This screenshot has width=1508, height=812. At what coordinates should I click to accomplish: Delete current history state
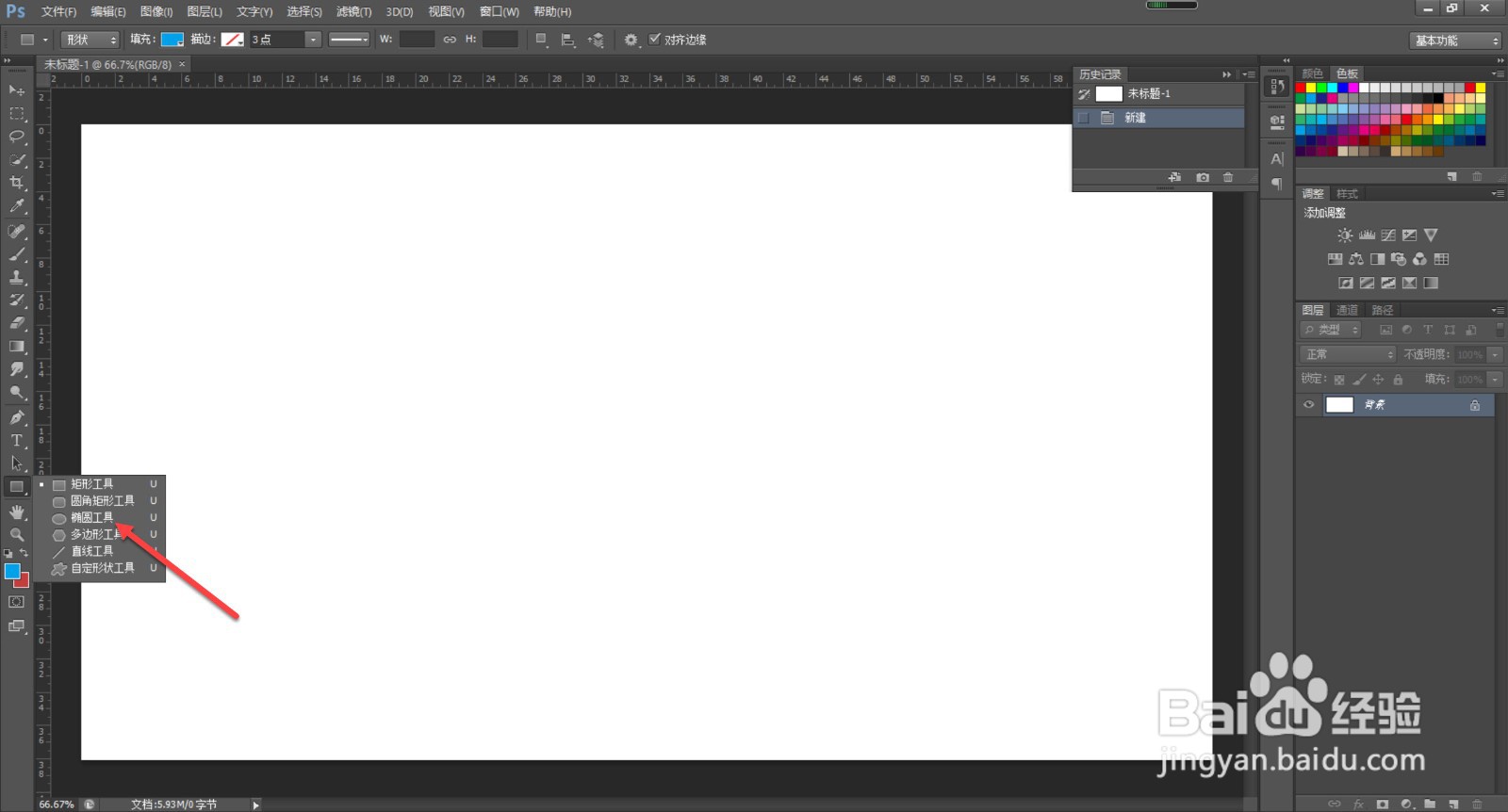coord(1228,177)
